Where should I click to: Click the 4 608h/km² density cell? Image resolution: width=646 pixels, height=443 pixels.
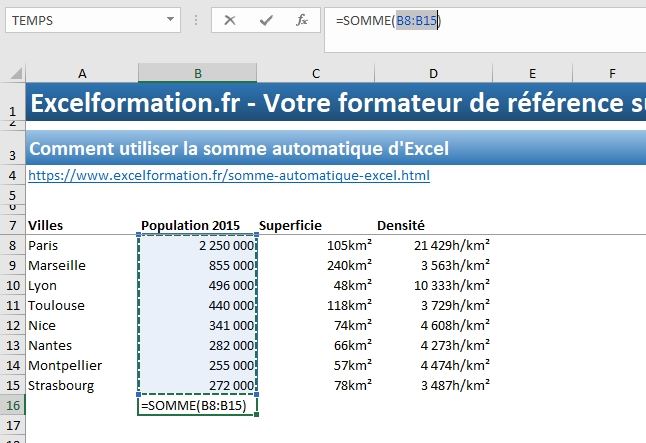tap(433, 325)
